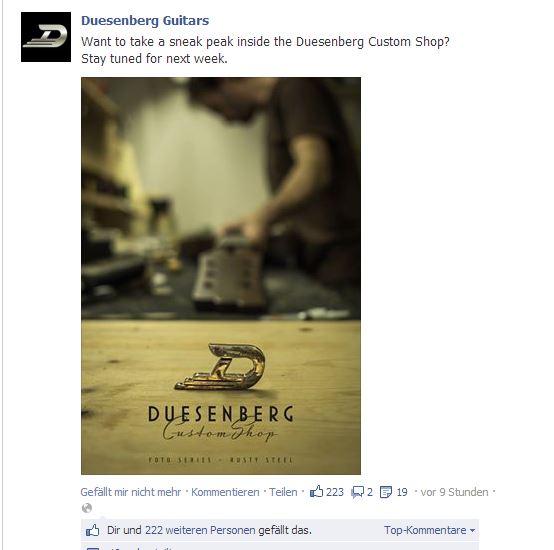Open the Duesenberg Guitars page name link
The image size is (554, 550).
click(x=145, y=20)
